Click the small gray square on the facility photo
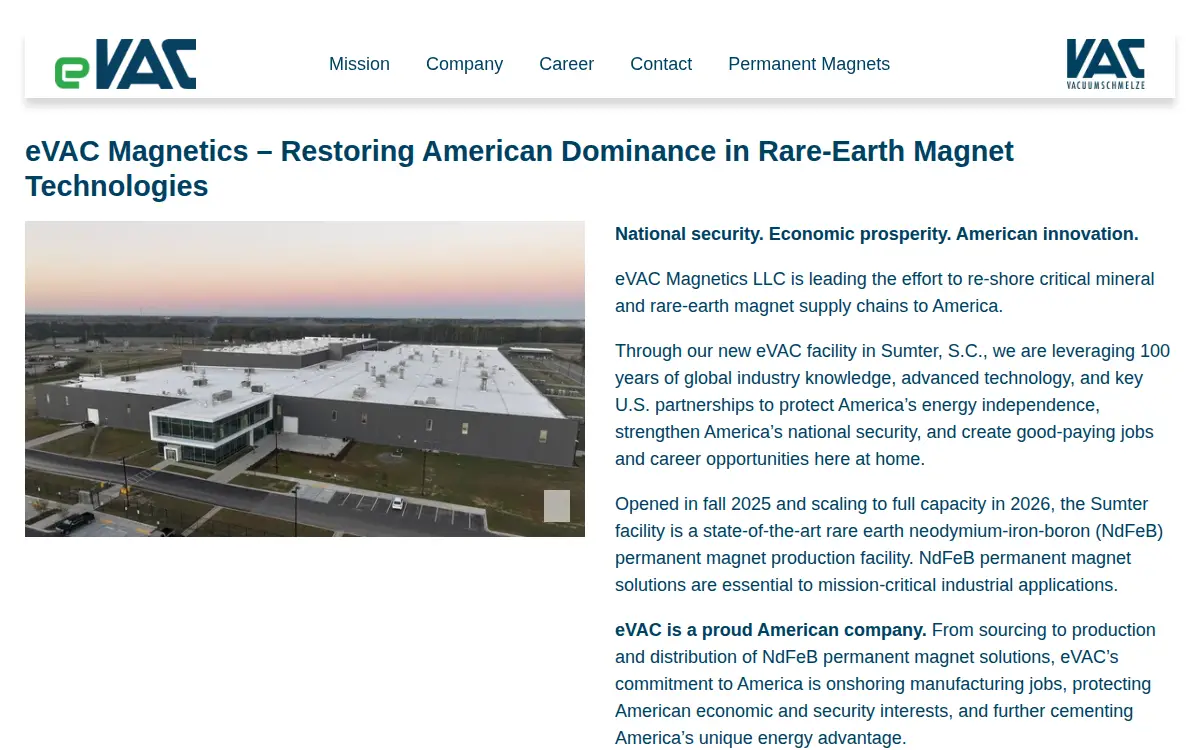 pos(557,506)
